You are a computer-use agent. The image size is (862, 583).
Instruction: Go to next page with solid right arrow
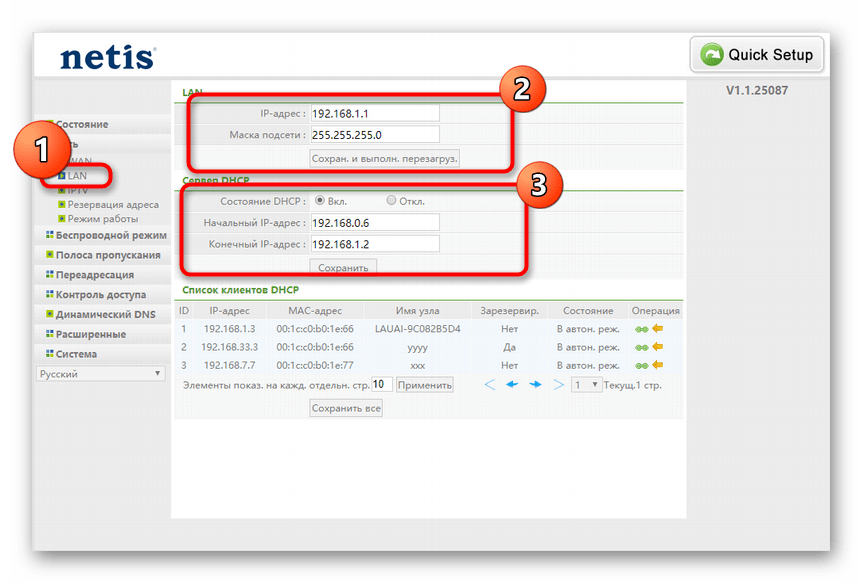[x=535, y=384]
